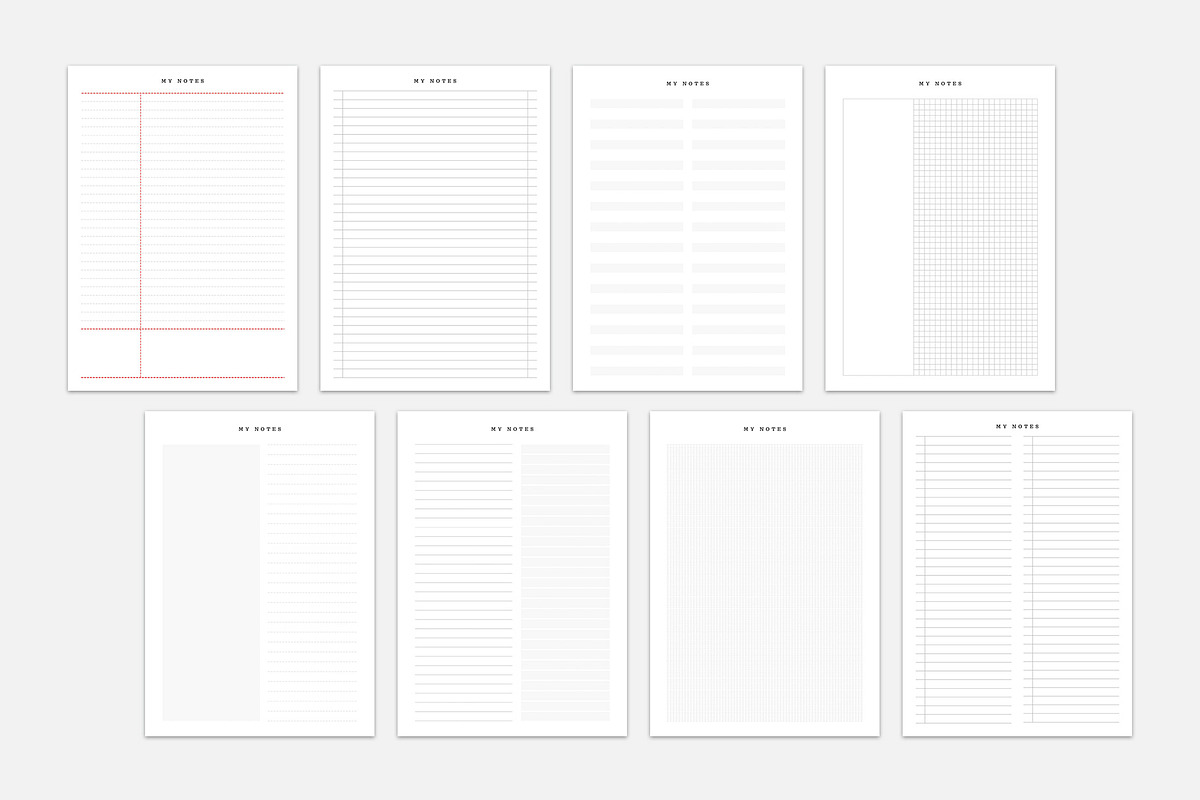Open the single-column lined notes page
Screen dimensions: 1200x800
435,228
